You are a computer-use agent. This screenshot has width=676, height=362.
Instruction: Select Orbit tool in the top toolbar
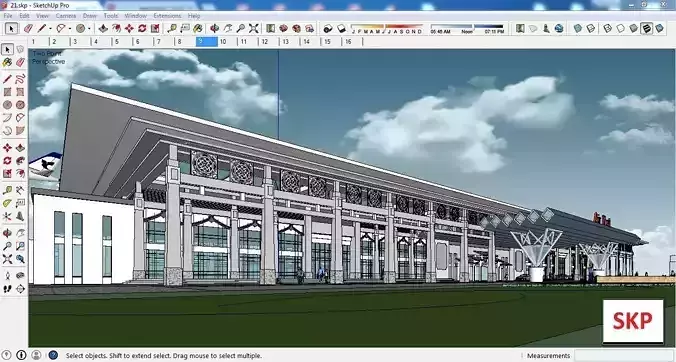tap(214, 28)
